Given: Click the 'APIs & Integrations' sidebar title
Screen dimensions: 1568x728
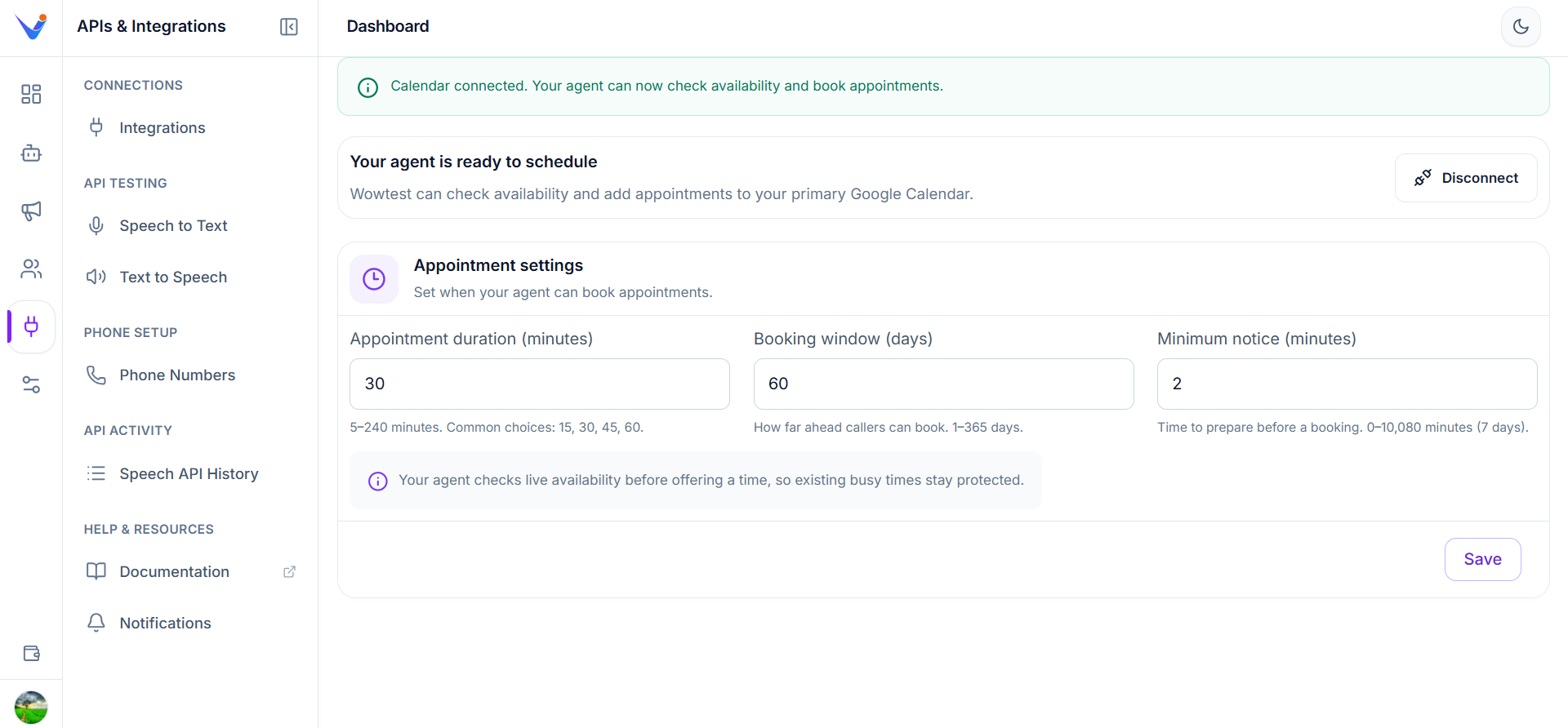Looking at the screenshot, I should 152,26.
